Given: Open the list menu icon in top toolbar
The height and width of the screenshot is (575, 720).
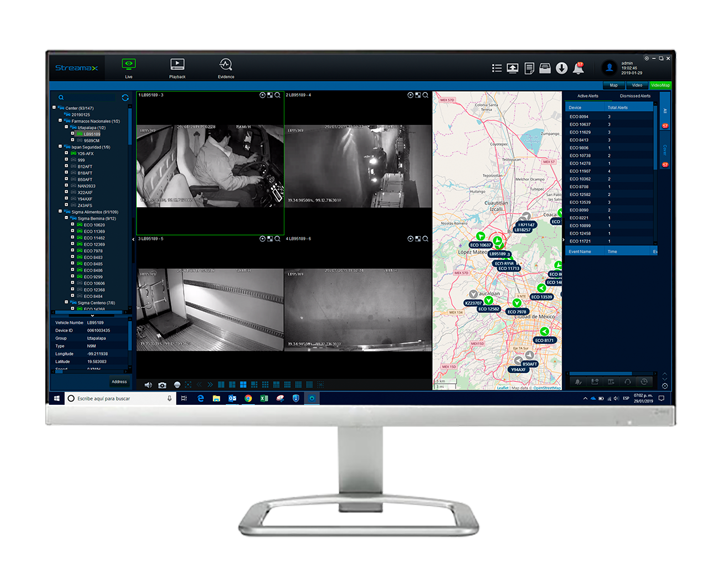Looking at the screenshot, I should tap(496, 68).
